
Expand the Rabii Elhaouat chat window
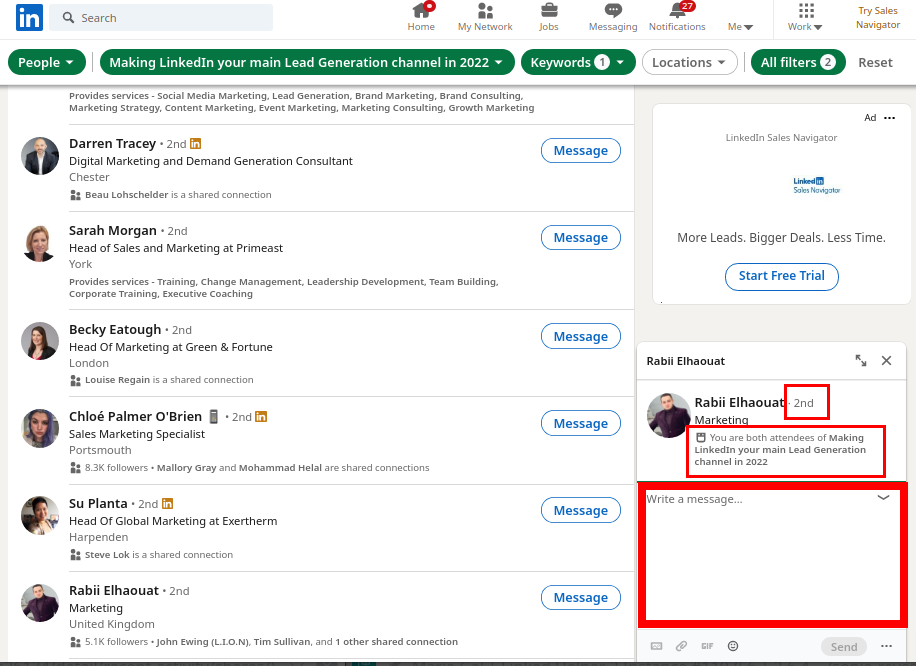861,360
